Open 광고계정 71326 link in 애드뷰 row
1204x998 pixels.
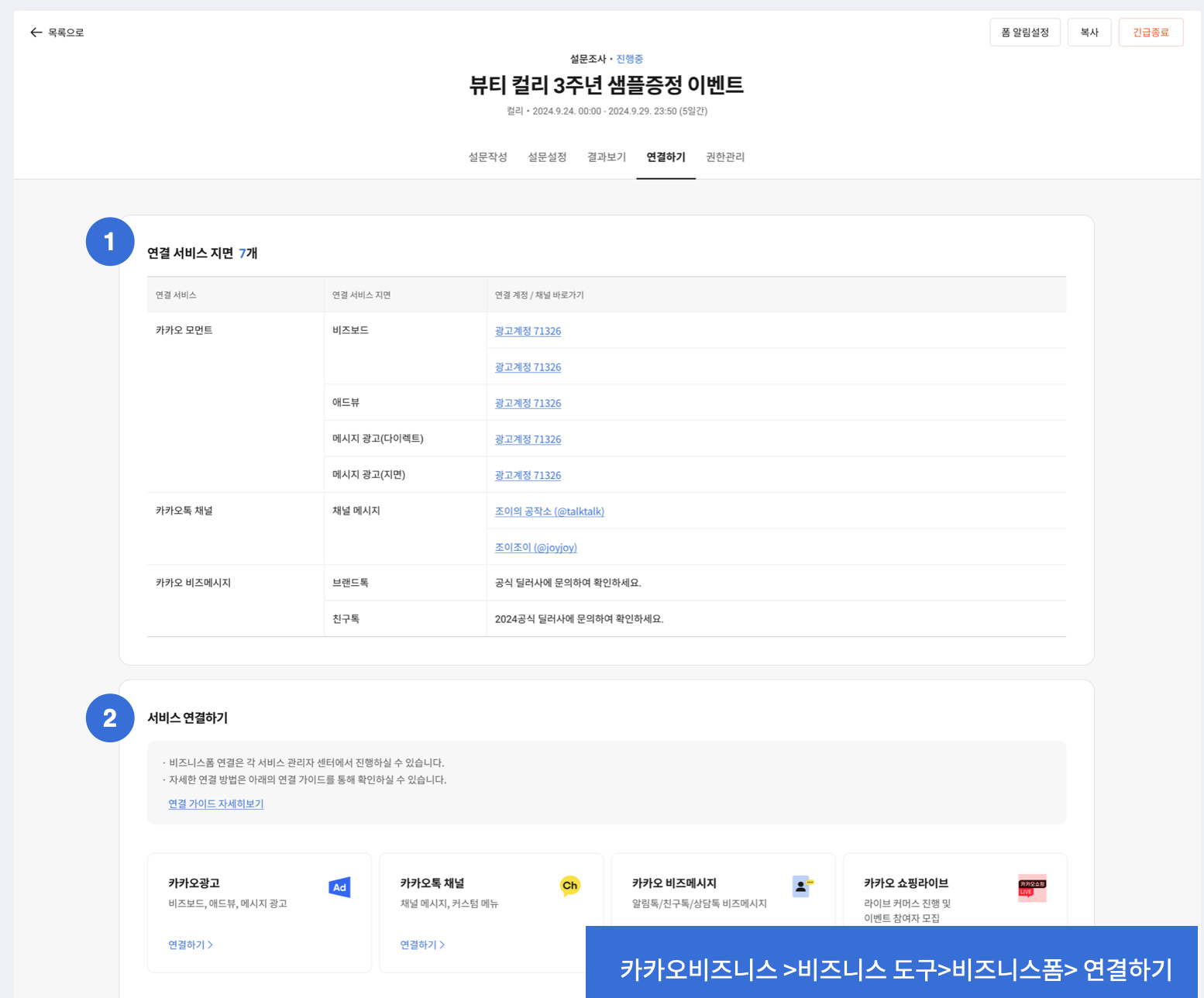pyautogui.click(x=528, y=403)
